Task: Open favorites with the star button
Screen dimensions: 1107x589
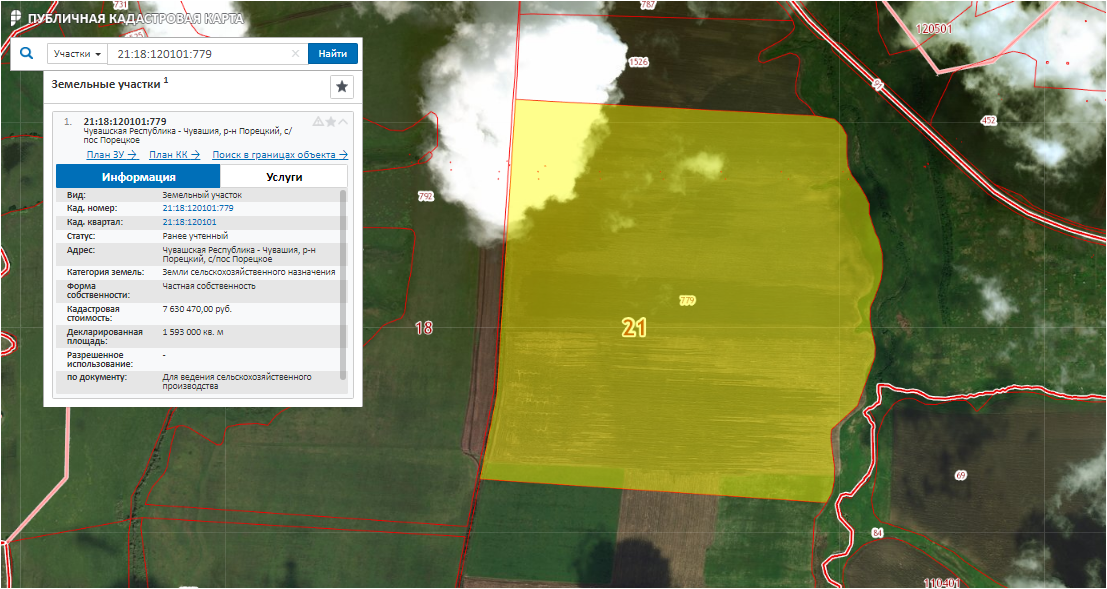Action: 342,87
